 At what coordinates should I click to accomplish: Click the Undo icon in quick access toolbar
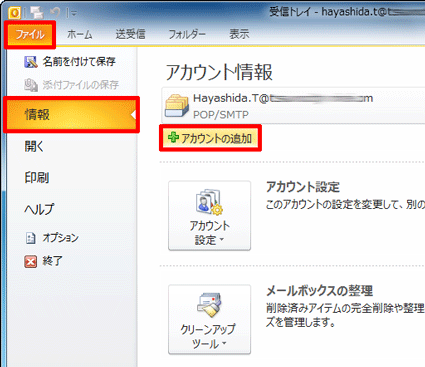tap(55, 13)
